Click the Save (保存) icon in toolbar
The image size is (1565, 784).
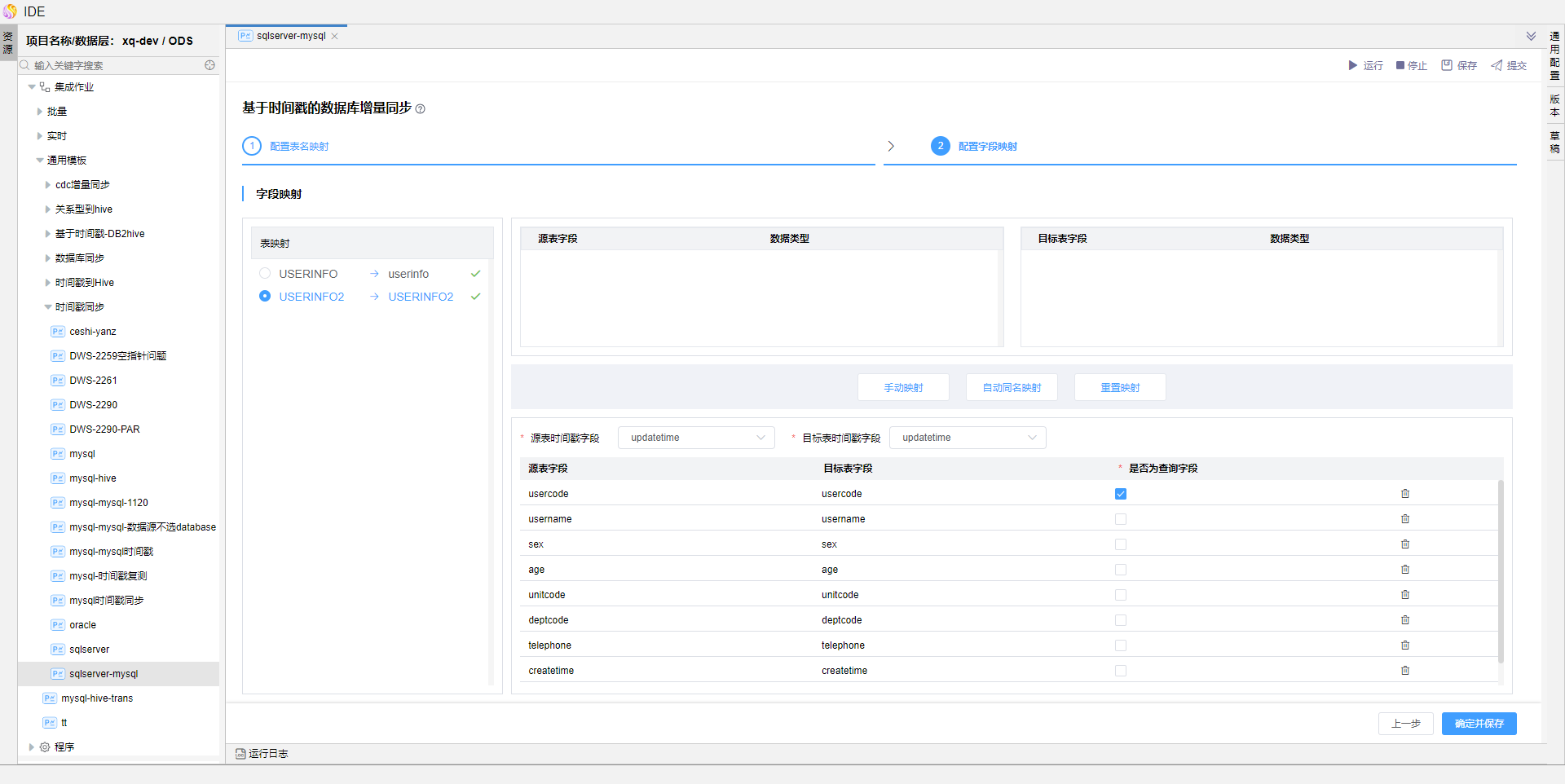tap(1447, 65)
